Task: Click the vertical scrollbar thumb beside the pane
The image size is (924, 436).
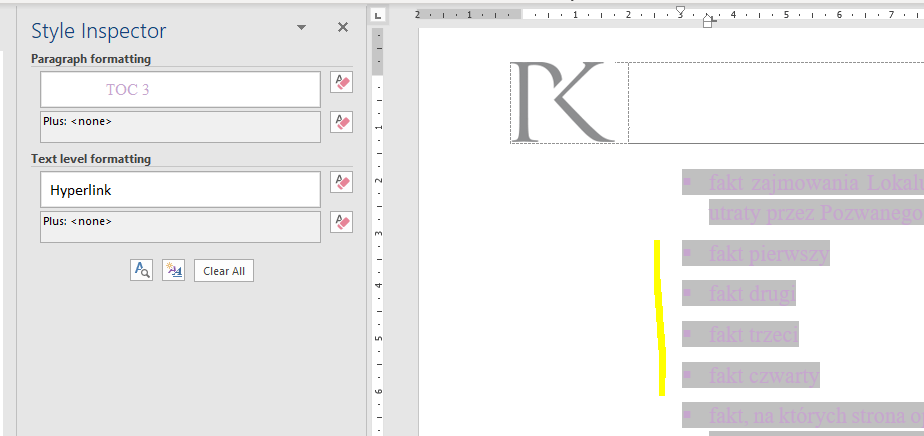Action: coord(377,52)
